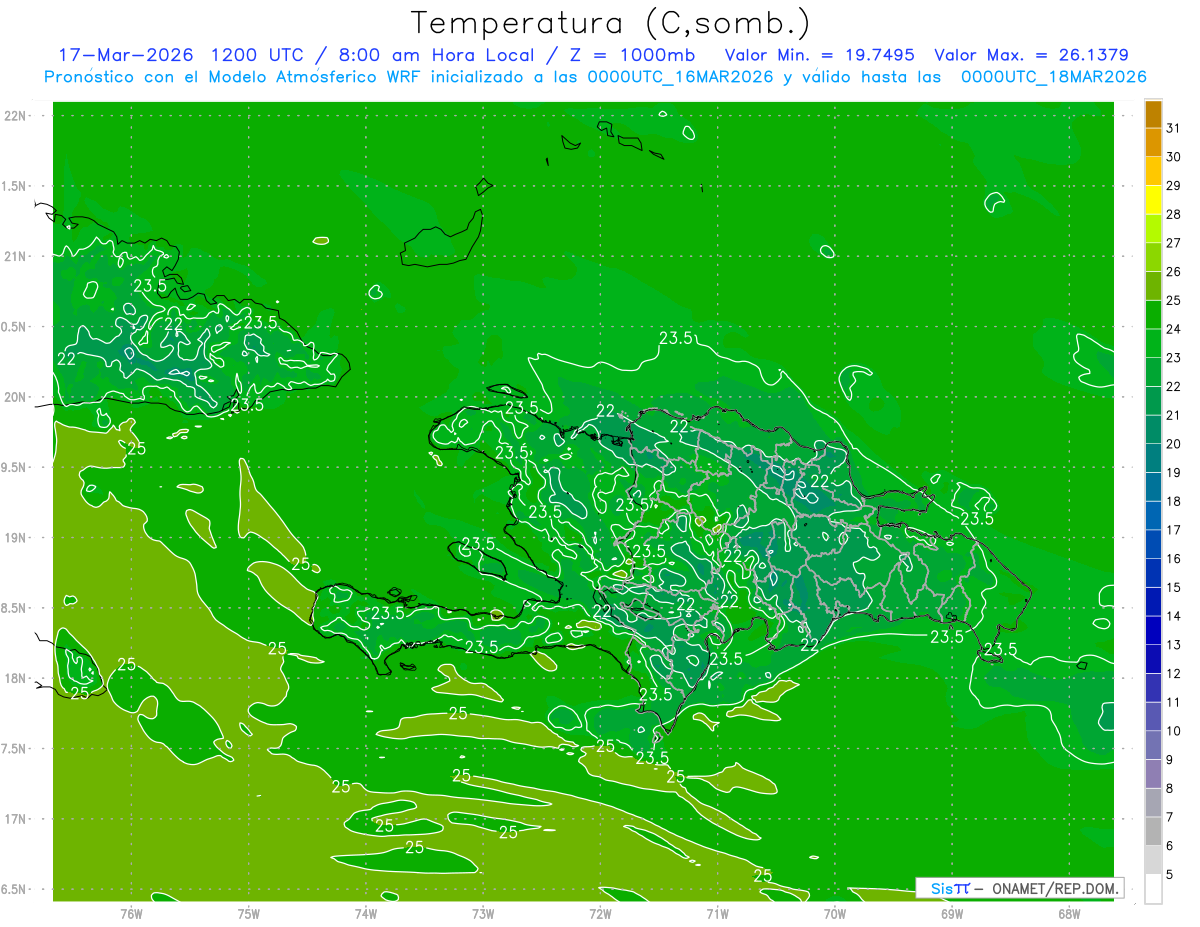The width and height of the screenshot is (1200, 927).
Task: Click the '73W' longitude axis label
Action: point(483,914)
